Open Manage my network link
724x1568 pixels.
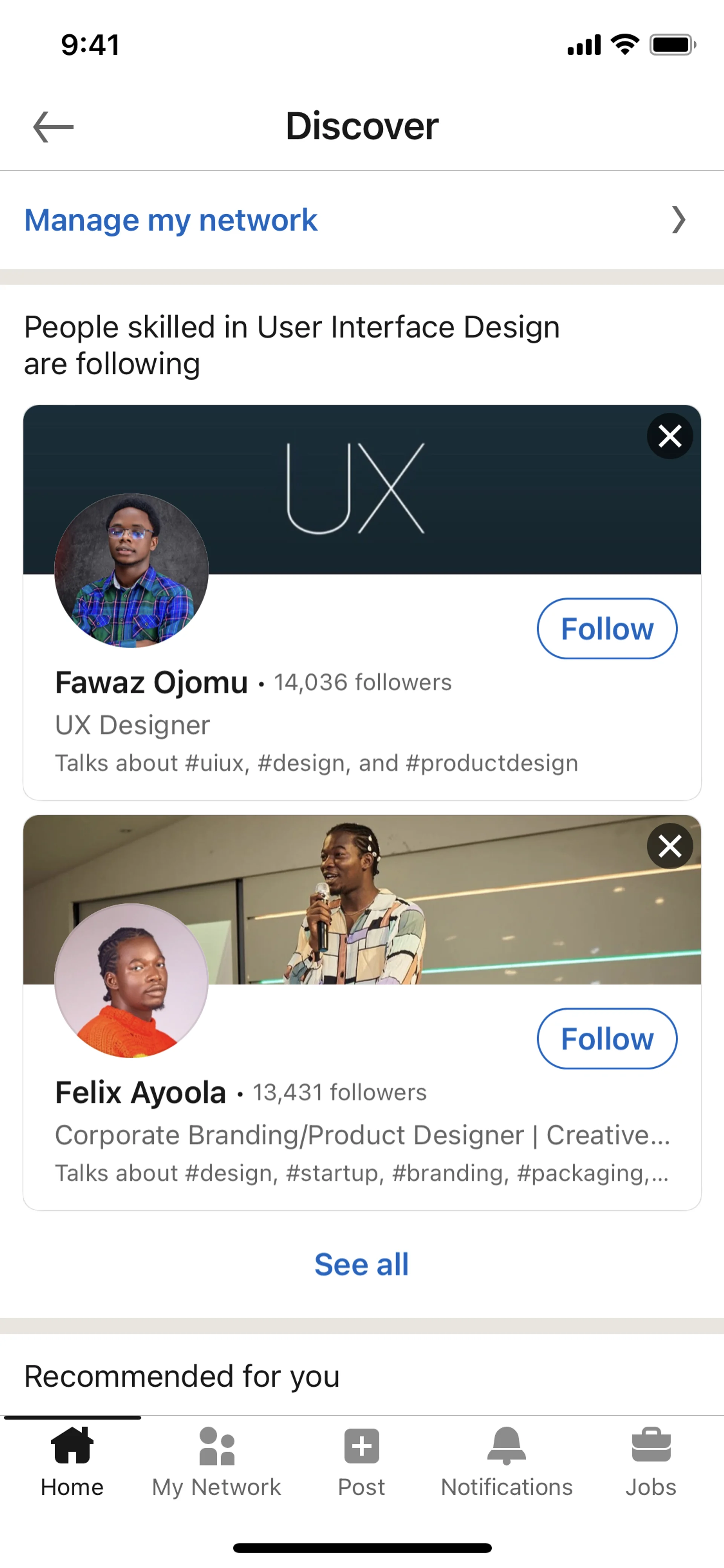[171, 220]
